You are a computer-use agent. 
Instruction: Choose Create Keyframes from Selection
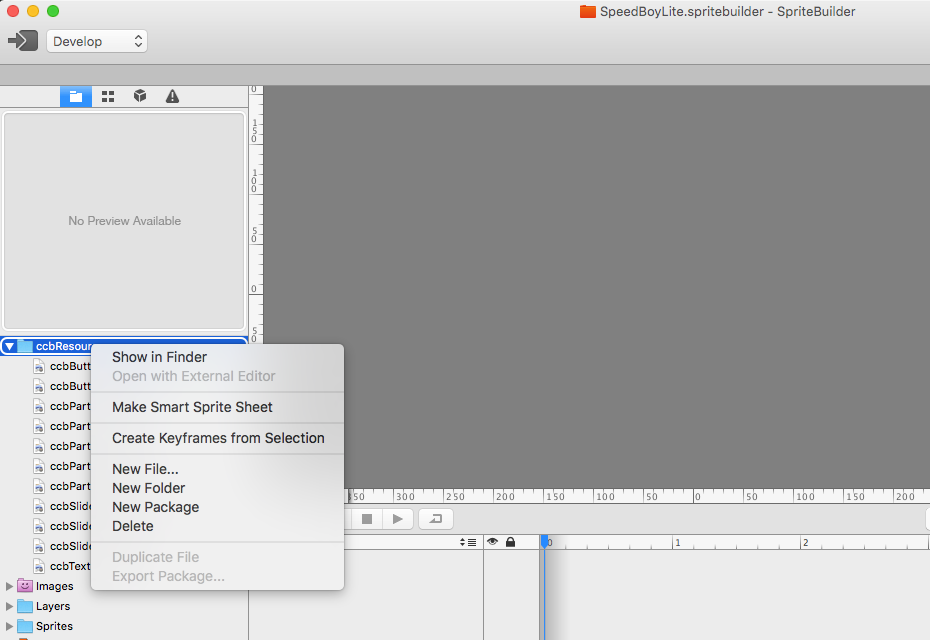click(x=217, y=438)
